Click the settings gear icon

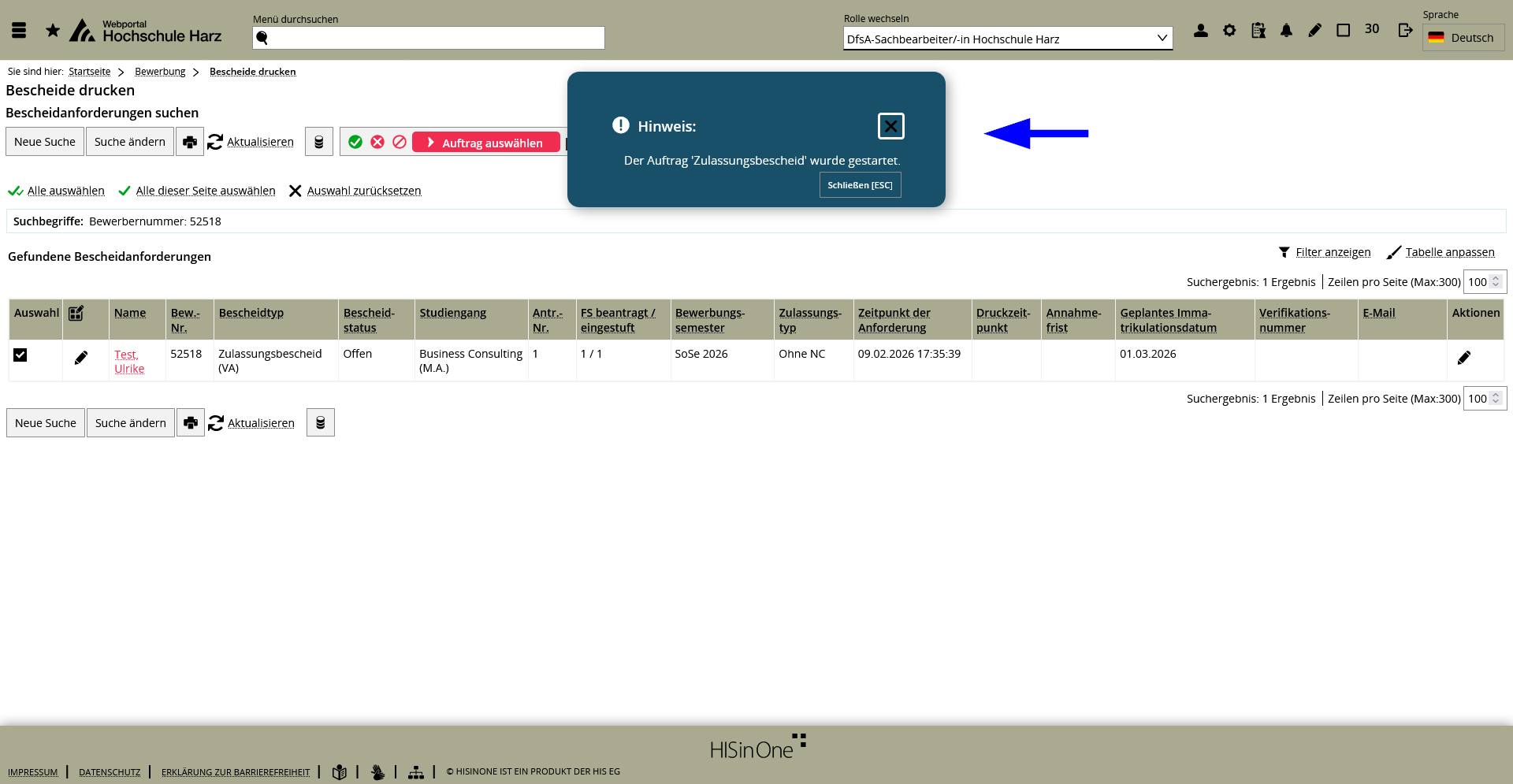(1229, 31)
